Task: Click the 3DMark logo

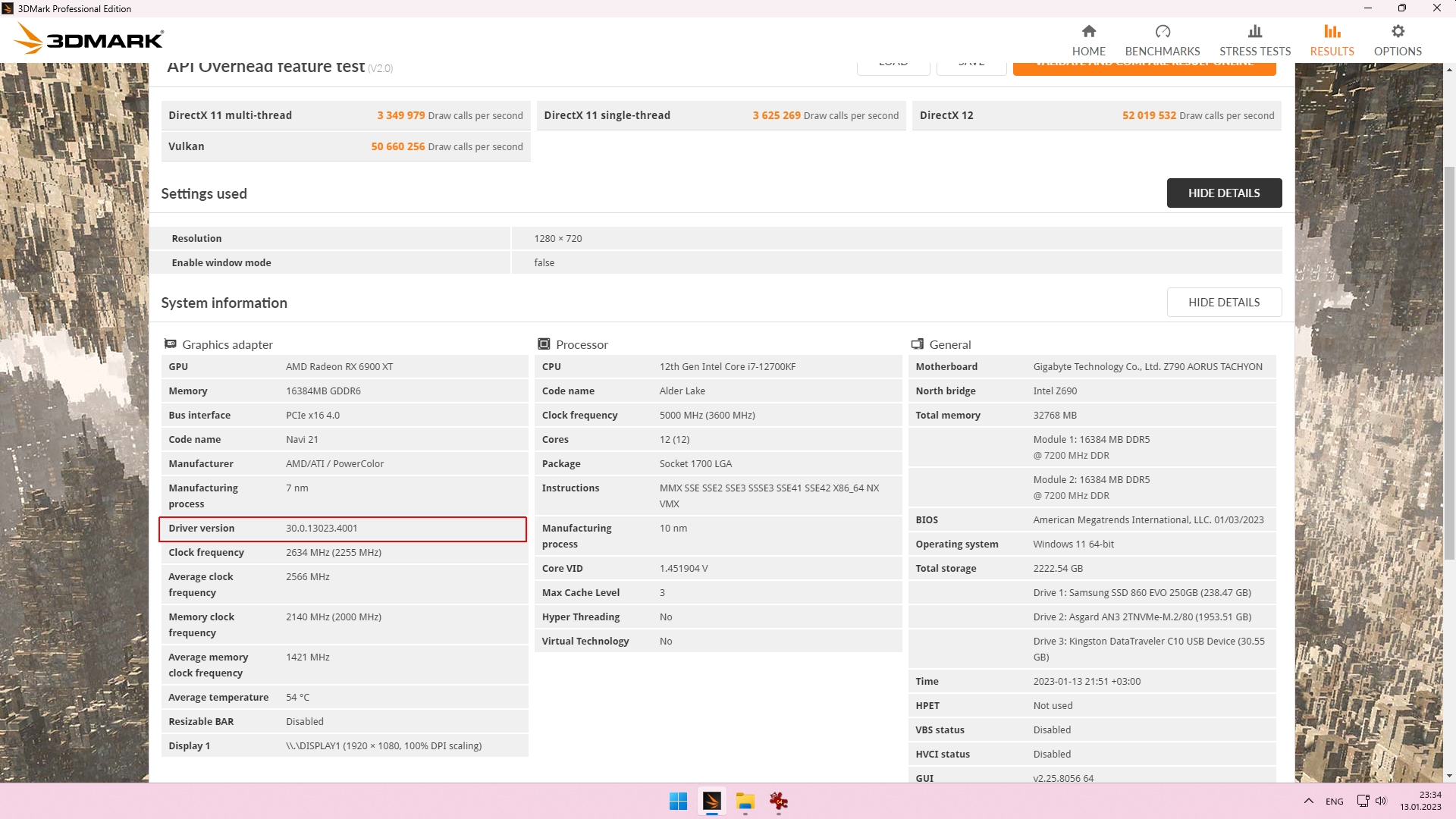Action: coord(89,39)
